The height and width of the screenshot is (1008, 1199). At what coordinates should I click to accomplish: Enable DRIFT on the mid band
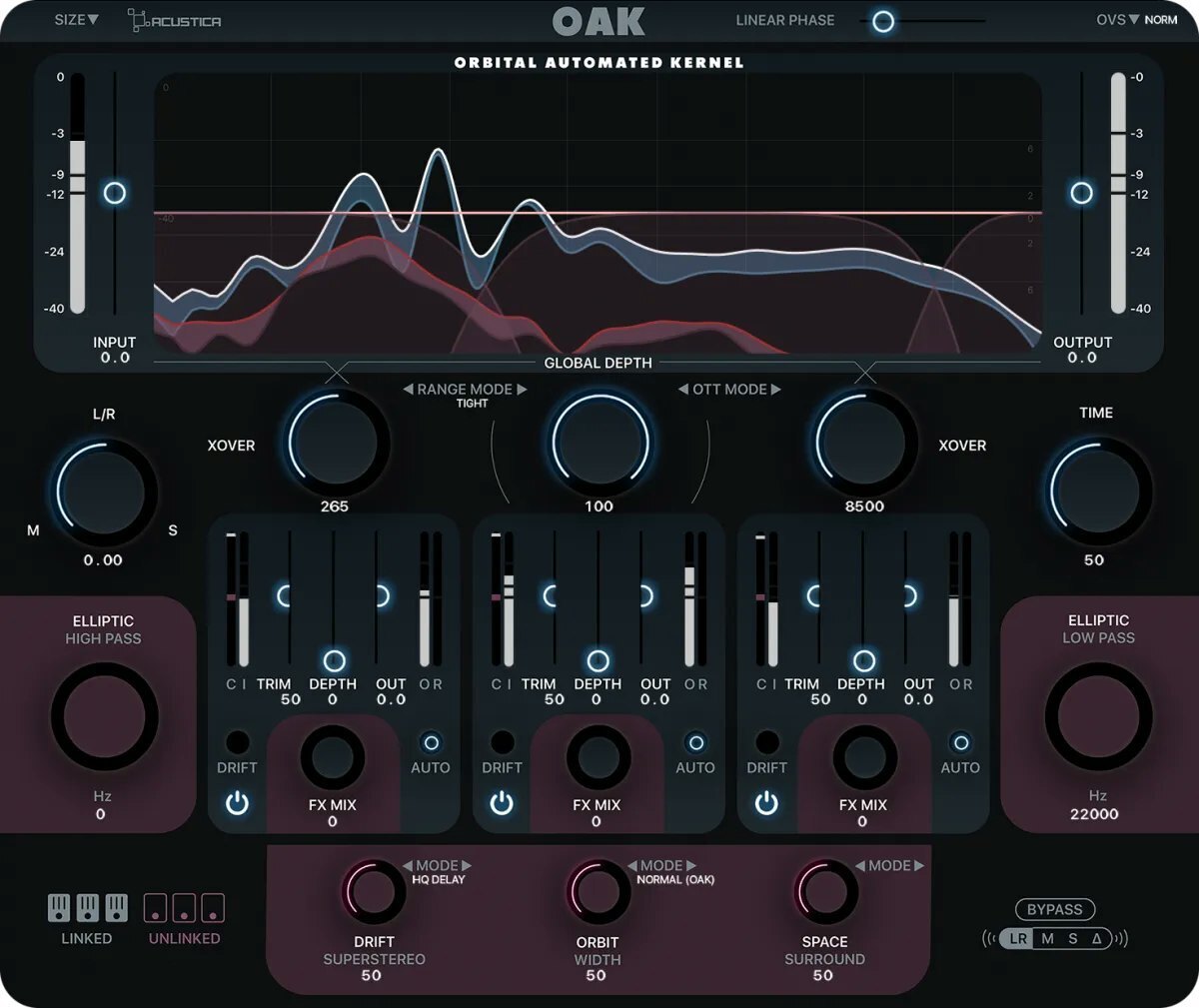point(502,742)
